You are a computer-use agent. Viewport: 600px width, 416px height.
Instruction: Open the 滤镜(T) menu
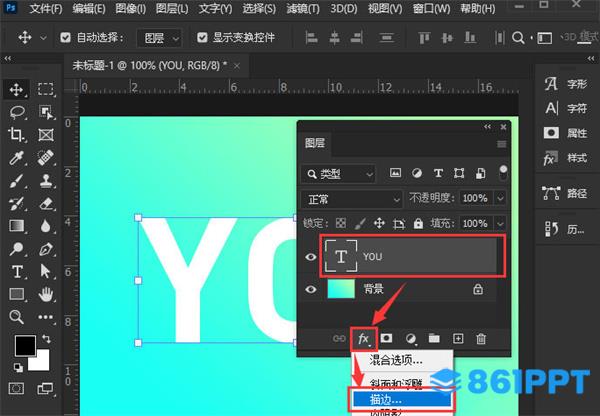pos(303,8)
